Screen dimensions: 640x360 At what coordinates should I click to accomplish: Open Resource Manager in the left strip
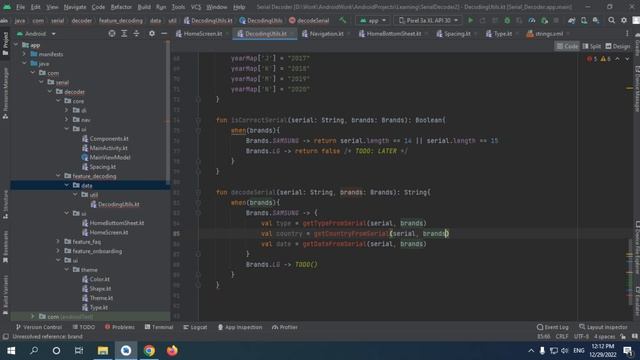[x=5, y=93]
